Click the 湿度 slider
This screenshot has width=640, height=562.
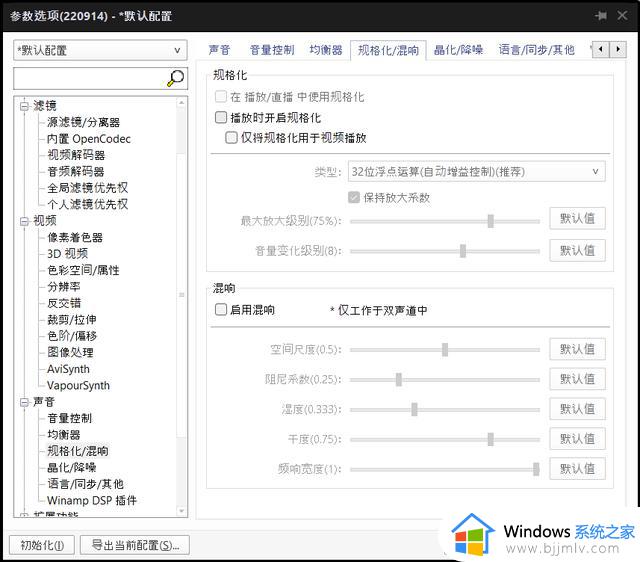point(445,409)
